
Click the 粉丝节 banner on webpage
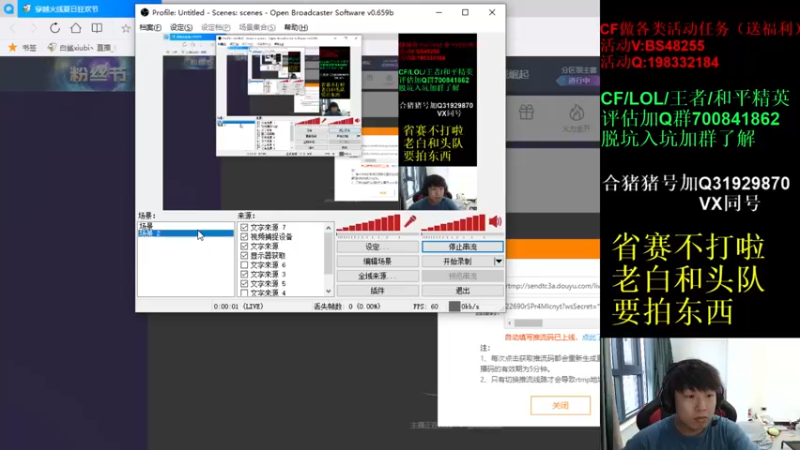pos(97,74)
